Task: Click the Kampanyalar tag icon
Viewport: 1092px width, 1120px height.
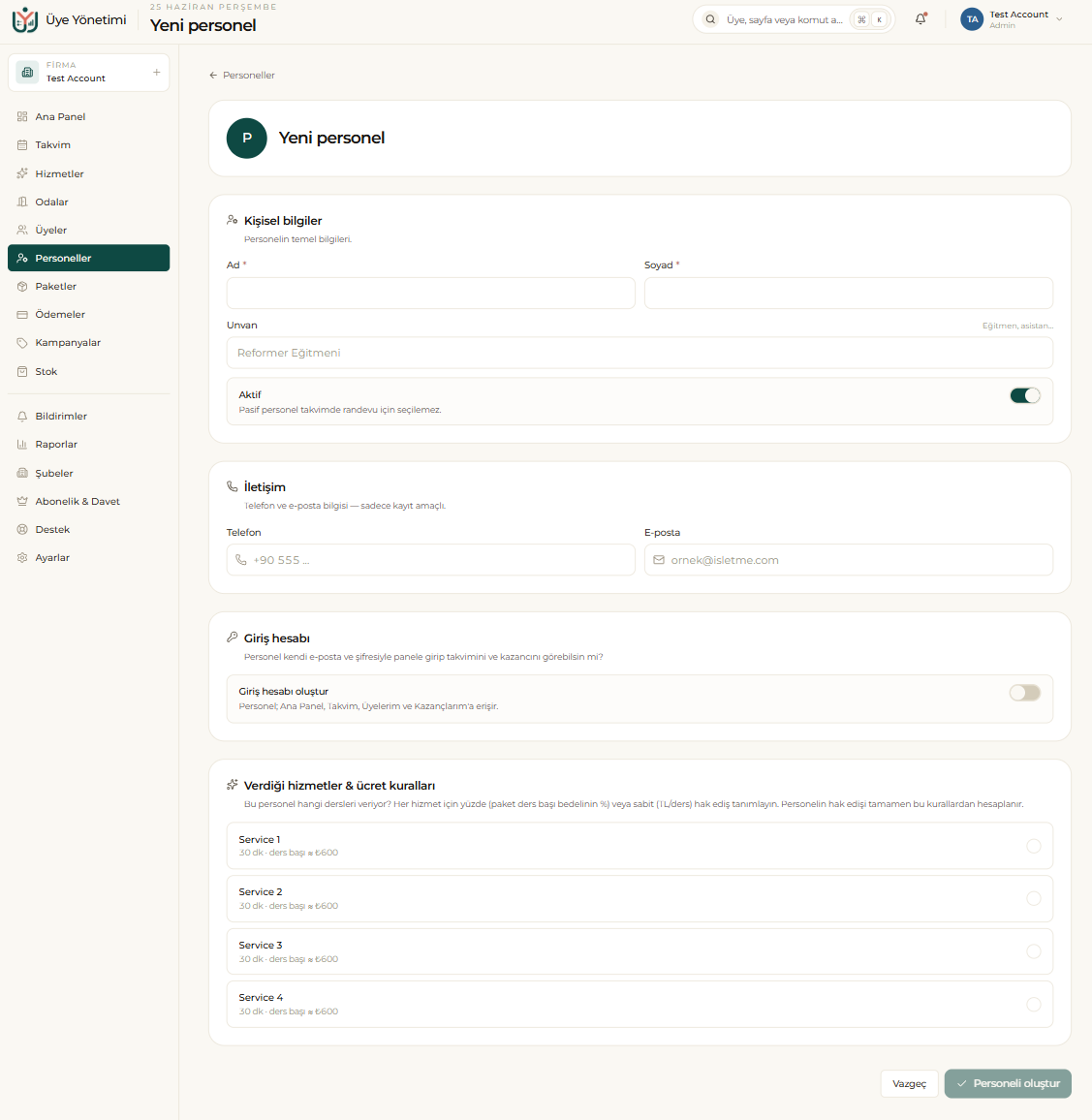Action: click(x=22, y=343)
